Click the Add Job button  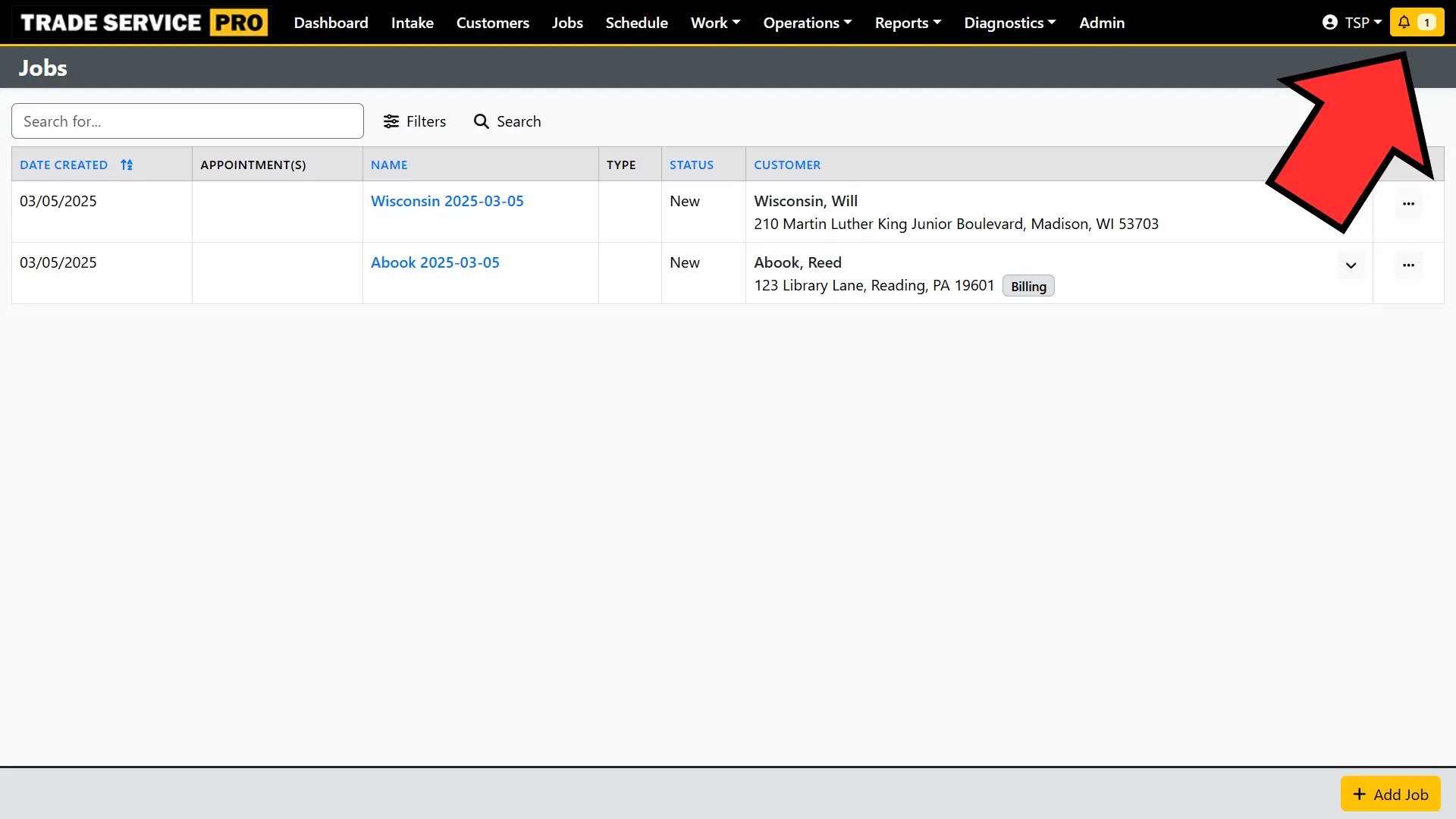pos(1389,793)
